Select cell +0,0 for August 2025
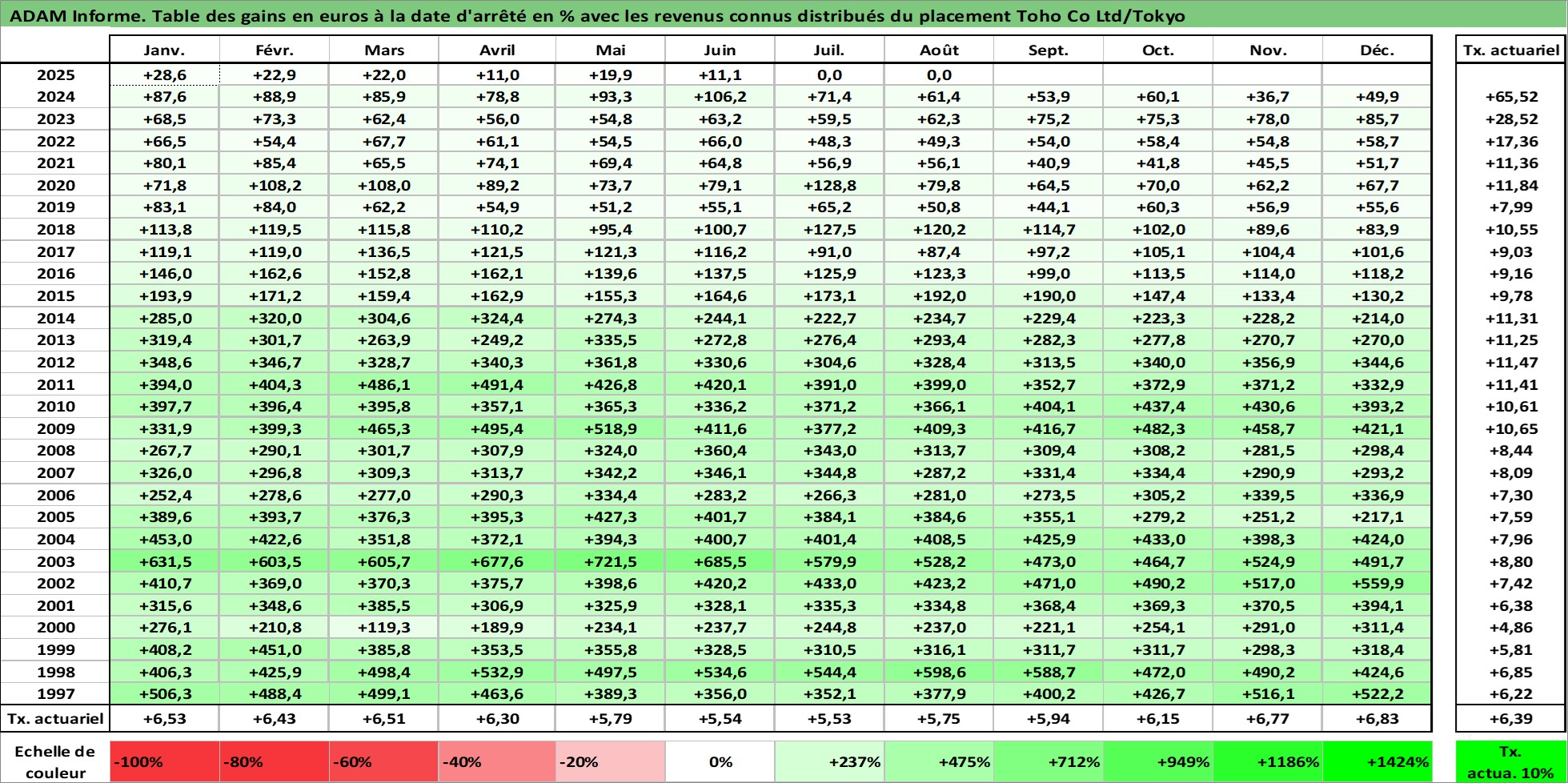 (939, 75)
